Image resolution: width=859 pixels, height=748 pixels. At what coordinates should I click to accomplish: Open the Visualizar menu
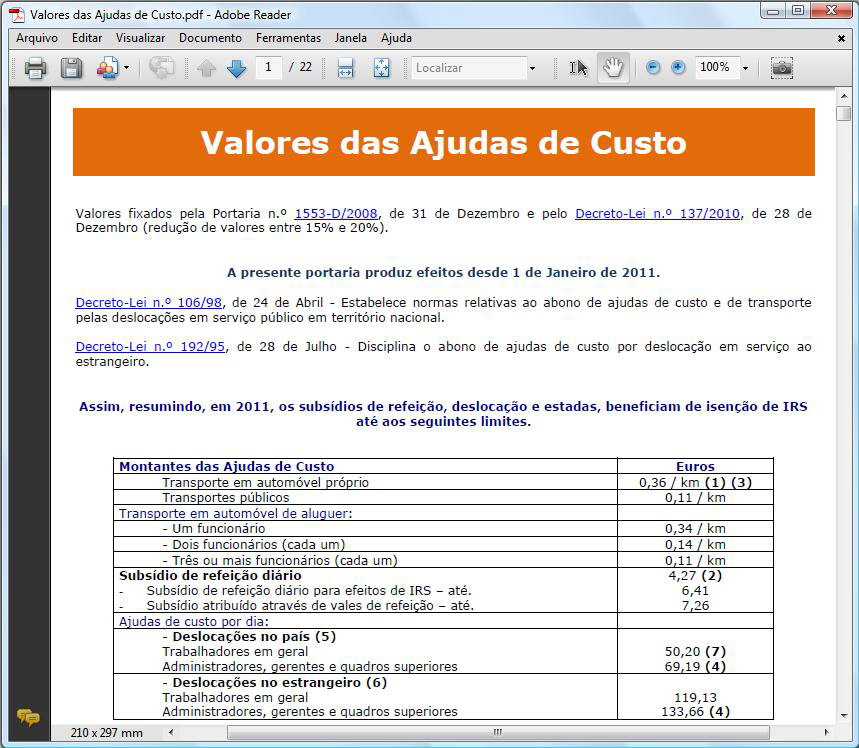pyautogui.click(x=140, y=38)
